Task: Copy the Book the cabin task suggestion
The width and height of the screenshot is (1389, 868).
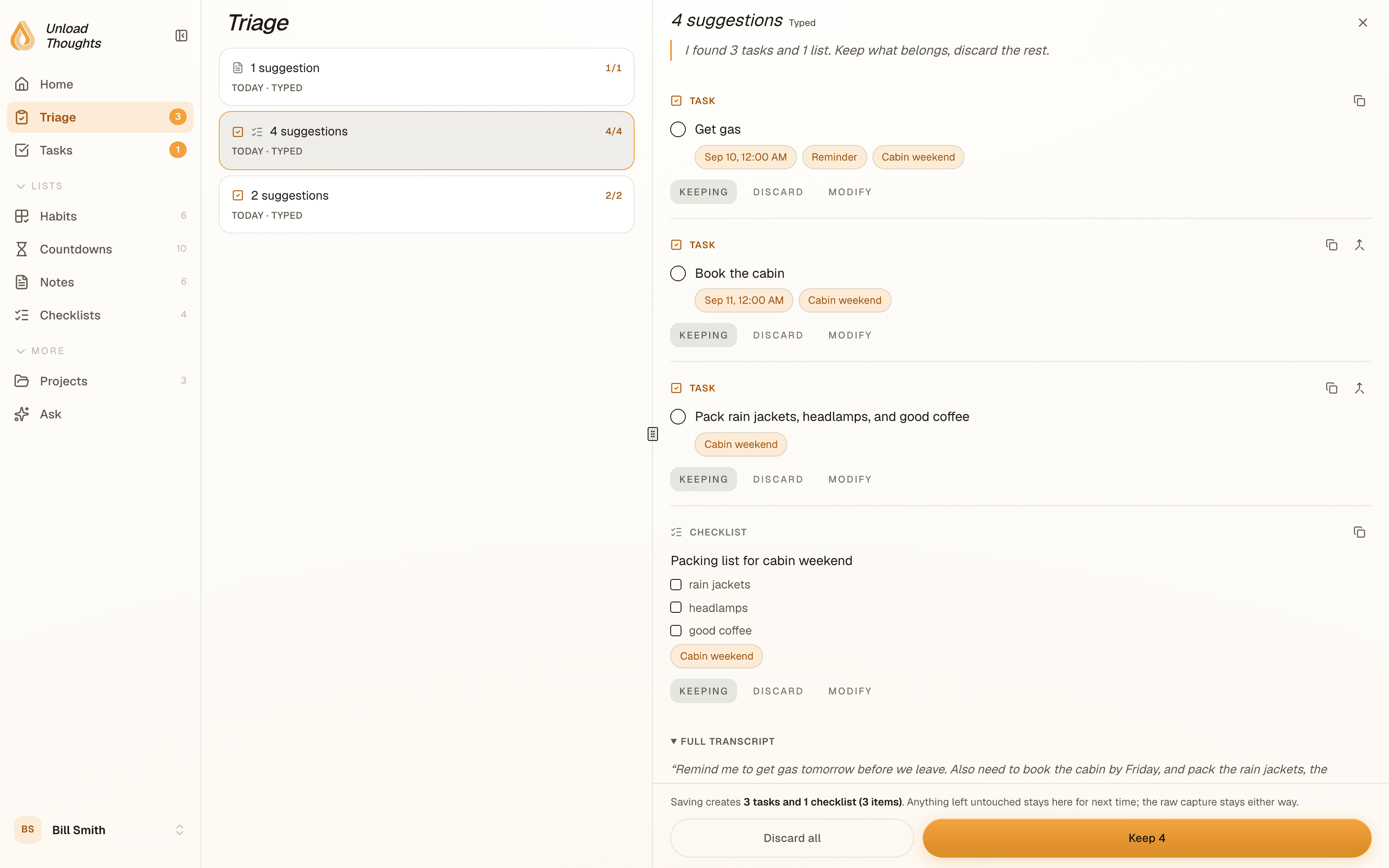Action: (x=1332, y=245)
